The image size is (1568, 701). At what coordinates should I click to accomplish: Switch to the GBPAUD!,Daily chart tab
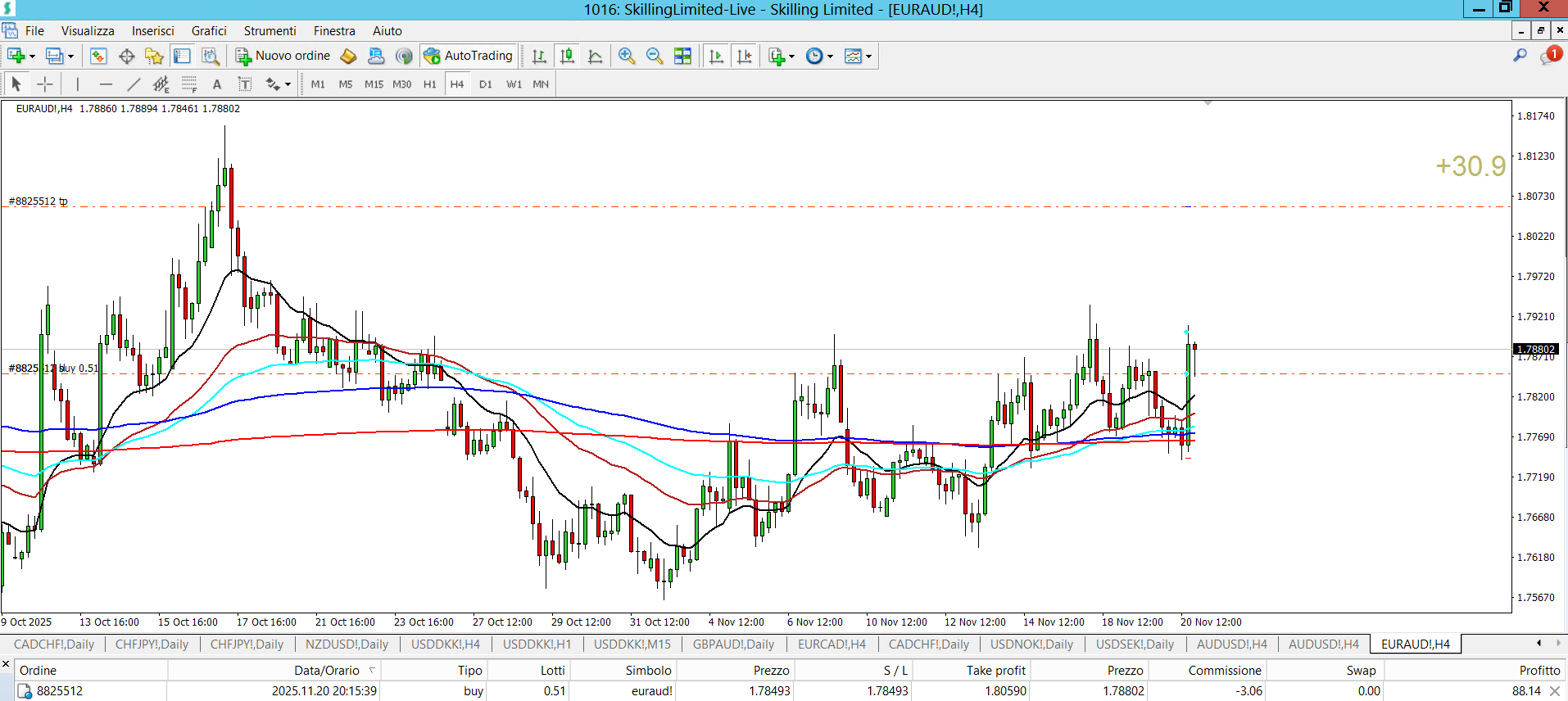pyautogui.click(x=733, y=644)
